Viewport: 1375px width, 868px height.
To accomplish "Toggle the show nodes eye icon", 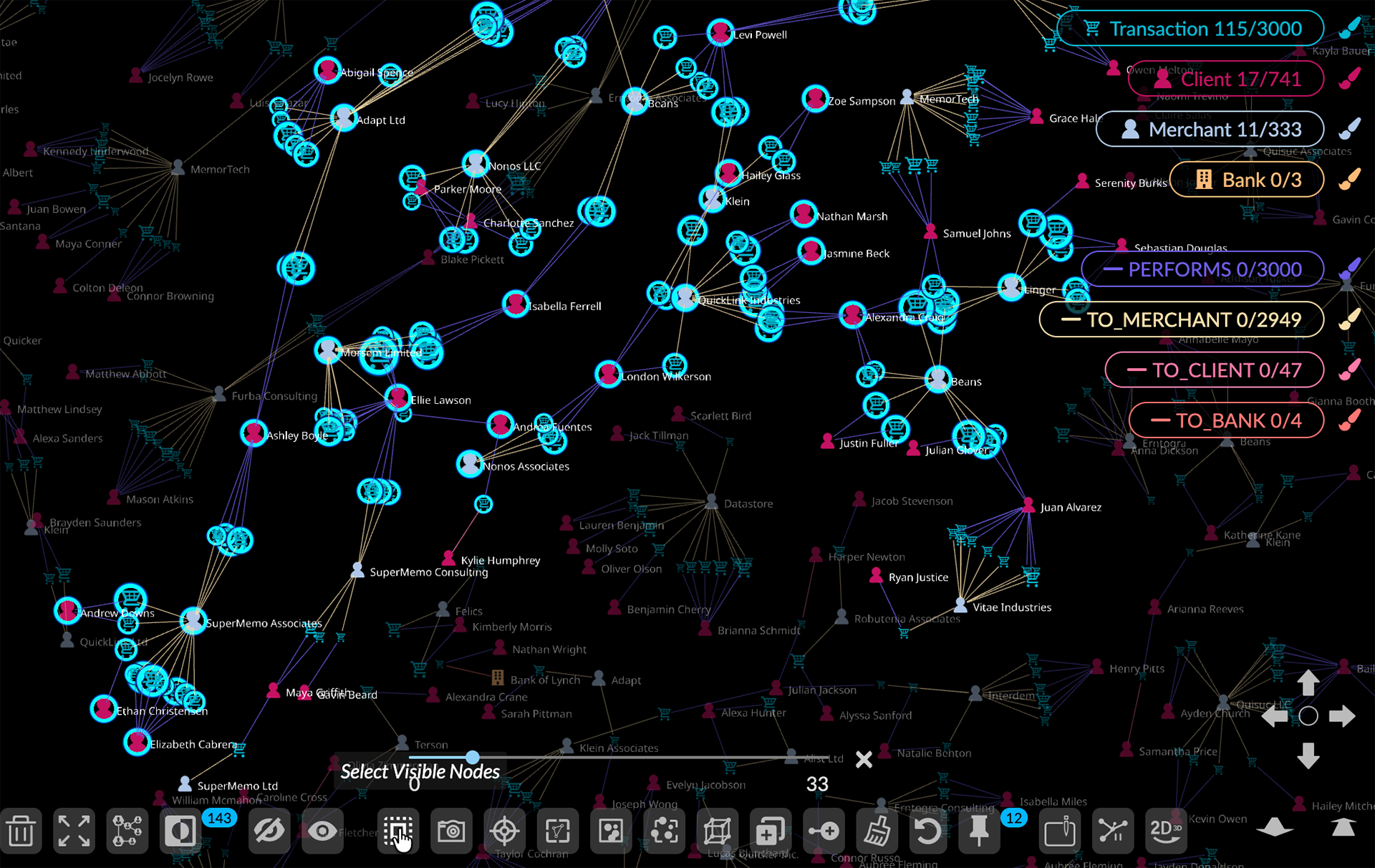I will pyautogui.click(x=322, y=831).
